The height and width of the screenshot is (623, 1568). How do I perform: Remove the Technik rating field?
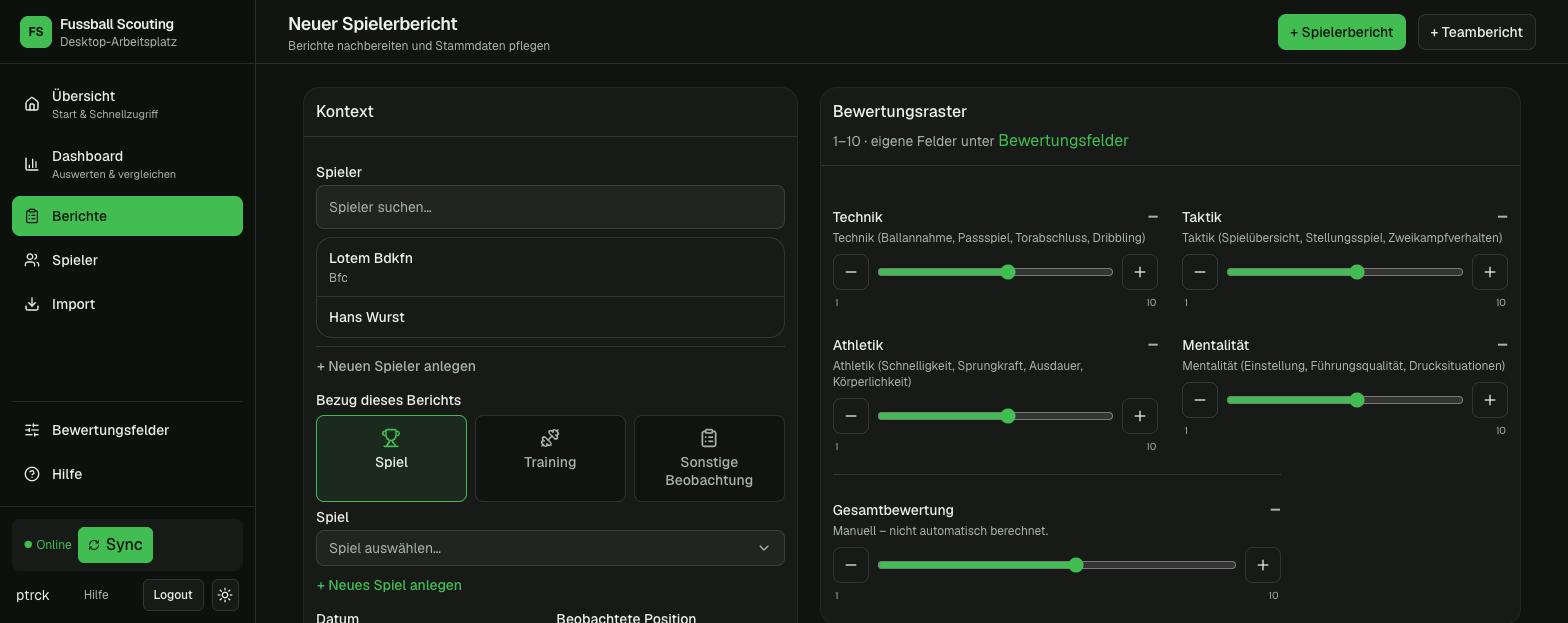(x=1153, y=217)
